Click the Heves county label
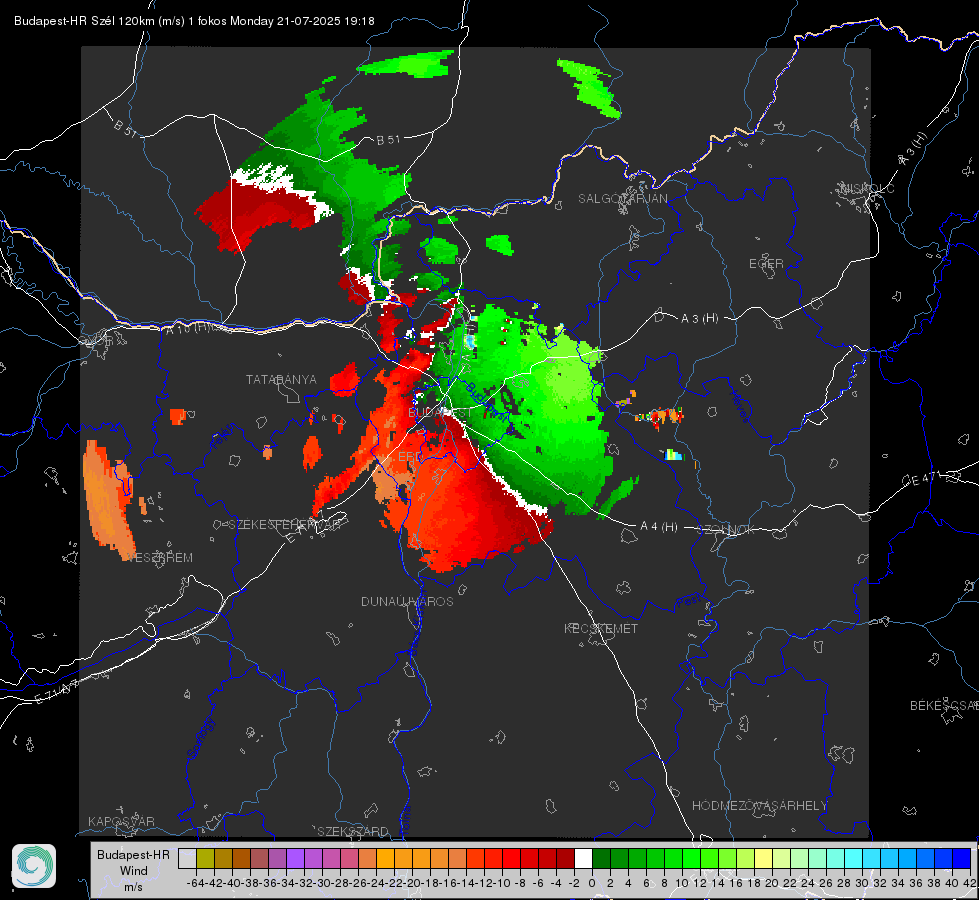 739,407
